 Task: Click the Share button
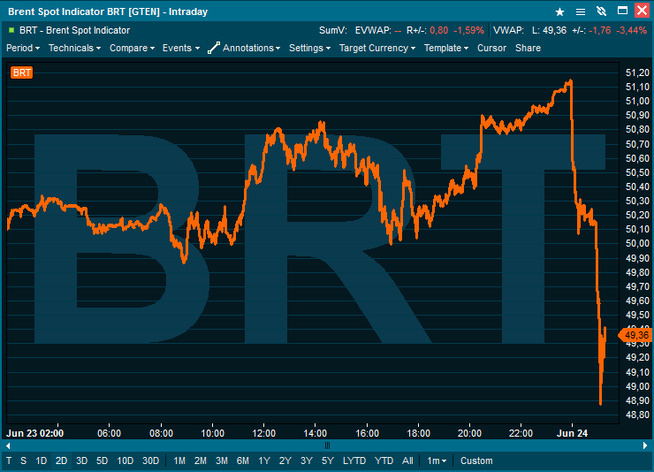[x=528, y=48]
